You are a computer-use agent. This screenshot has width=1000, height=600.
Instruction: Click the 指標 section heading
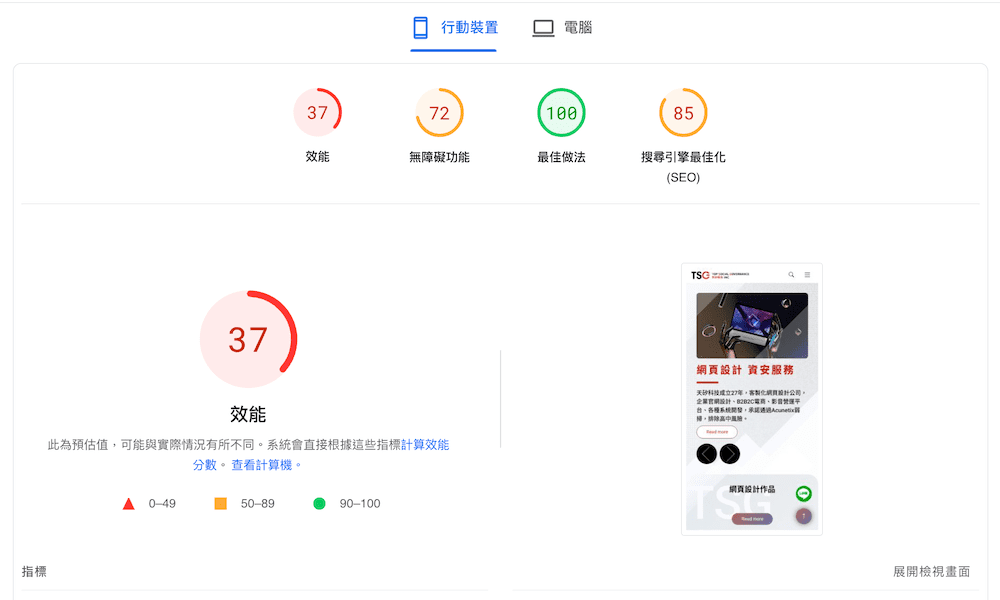pos(34,571)
